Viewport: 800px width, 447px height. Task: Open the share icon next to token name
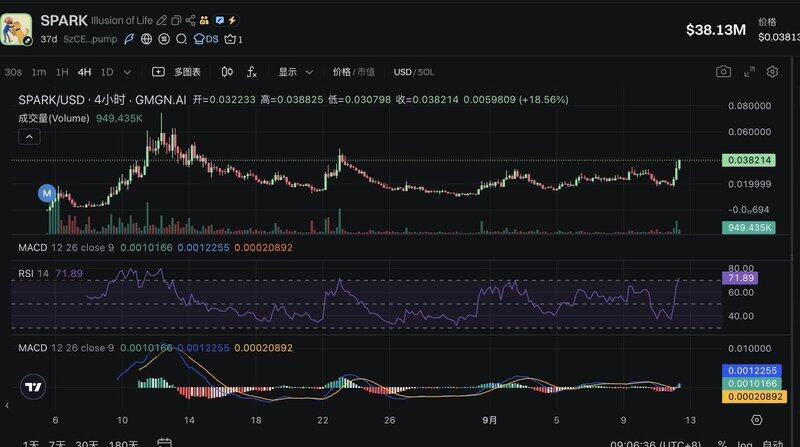click(190, 20)
